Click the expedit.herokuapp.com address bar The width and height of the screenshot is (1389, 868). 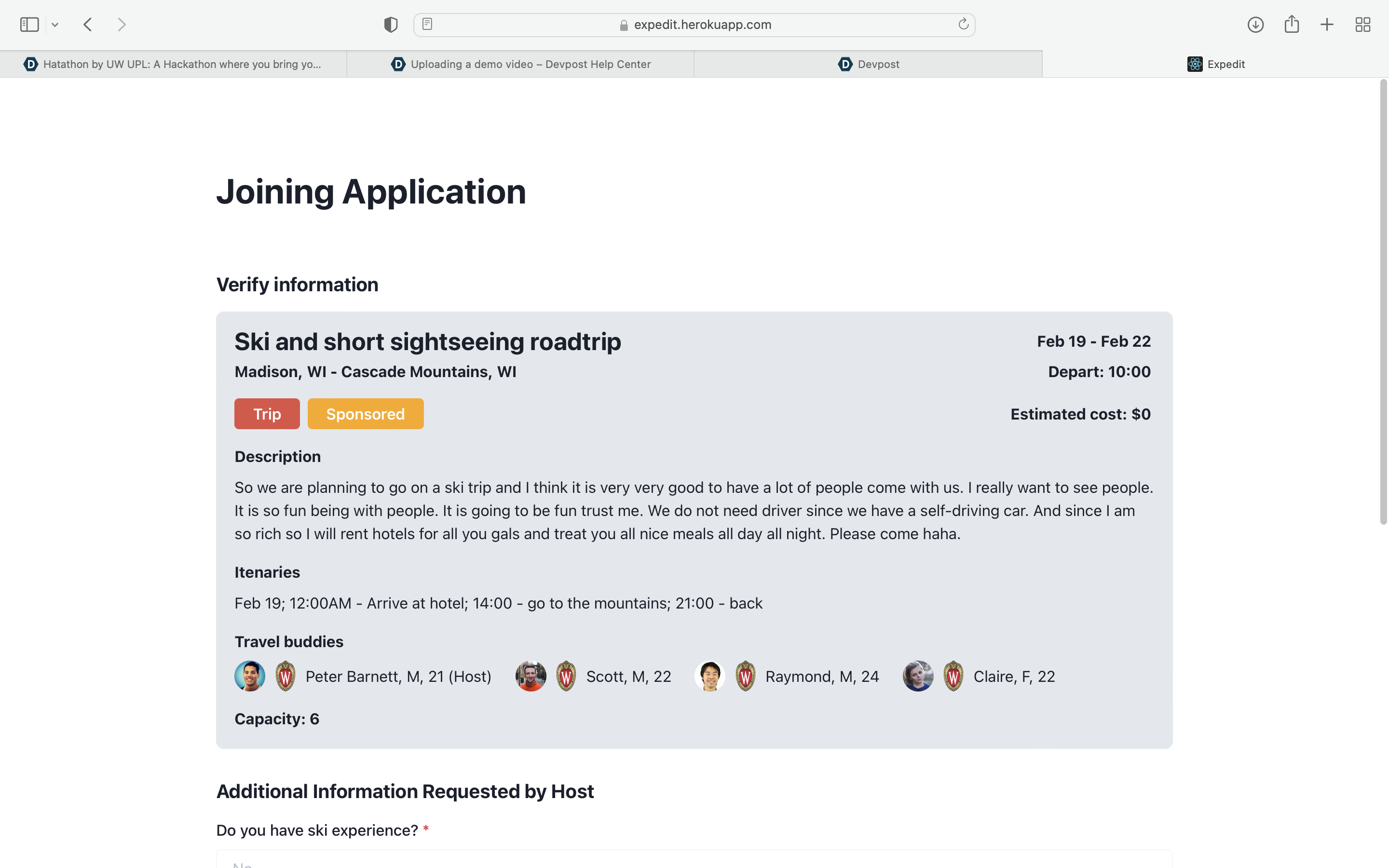click(702, 25)
